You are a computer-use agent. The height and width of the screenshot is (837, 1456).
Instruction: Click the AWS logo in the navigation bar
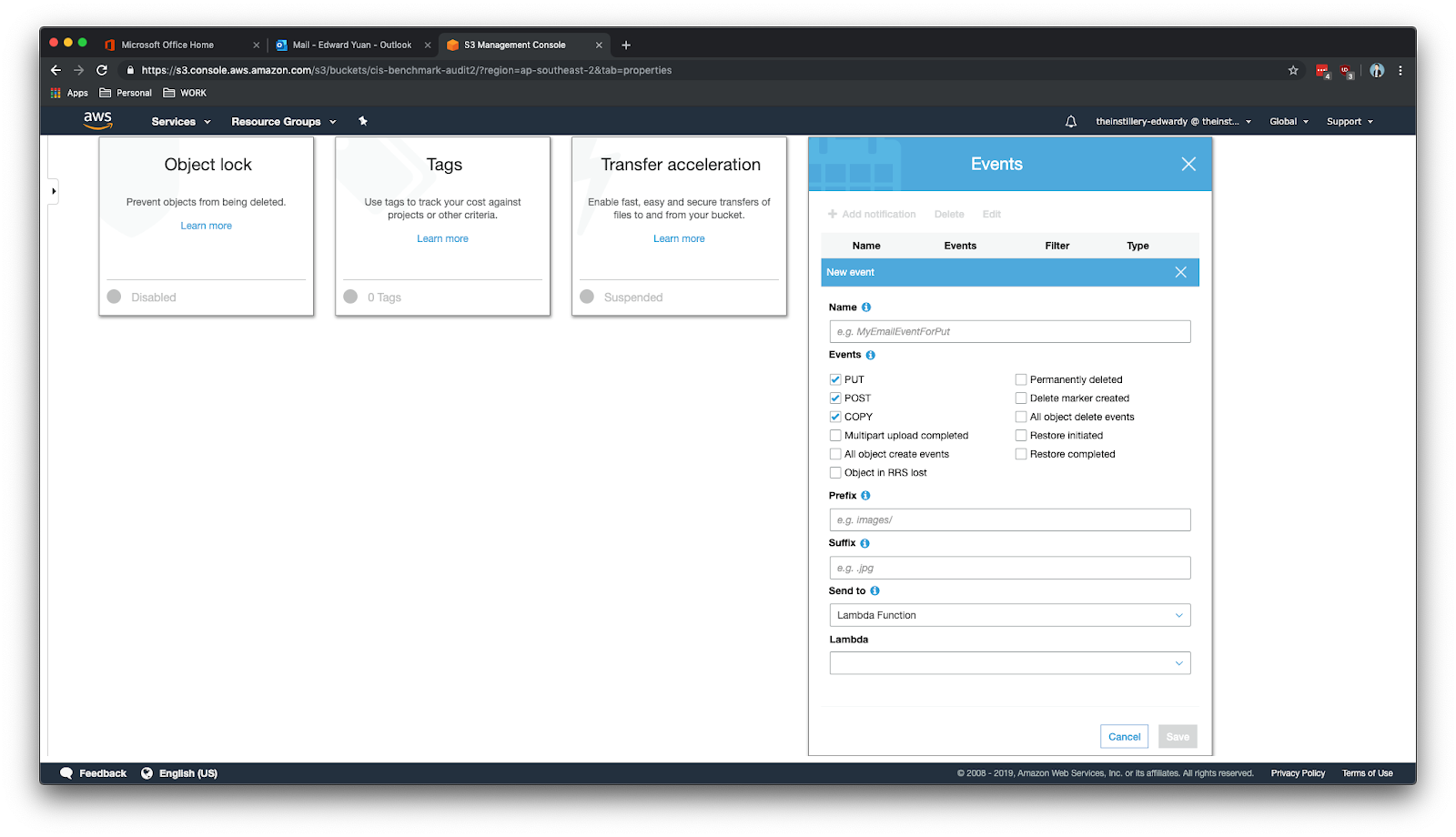pos(97,119)
